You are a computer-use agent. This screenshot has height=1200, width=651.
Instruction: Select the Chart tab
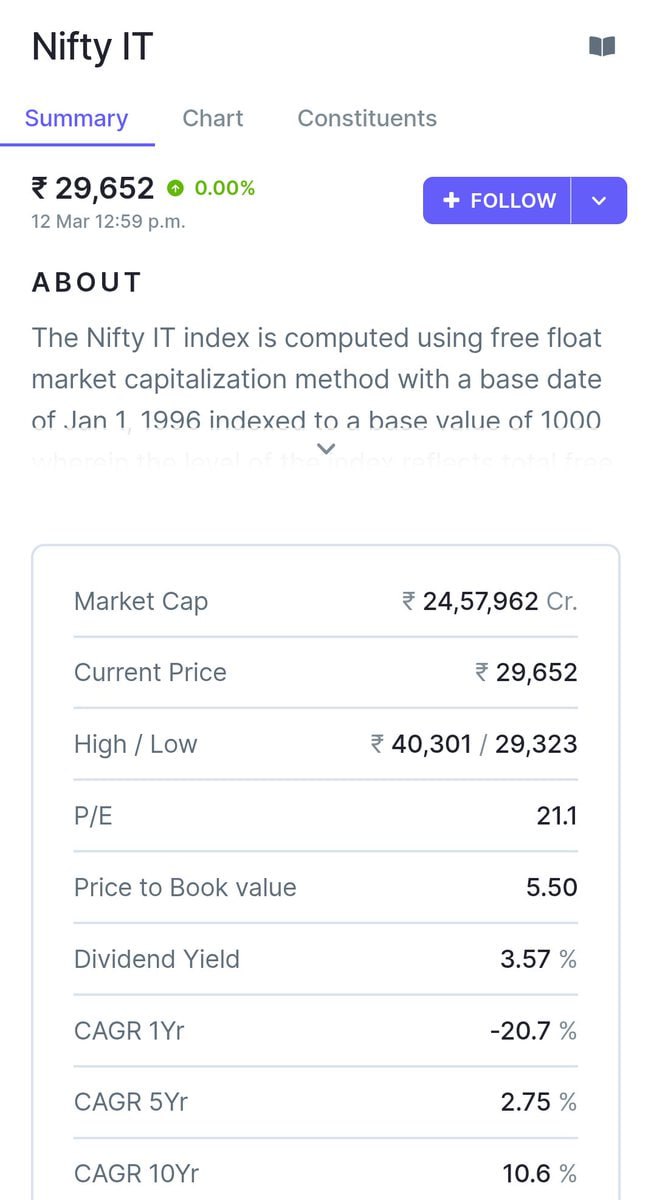[x=213, y=118]
